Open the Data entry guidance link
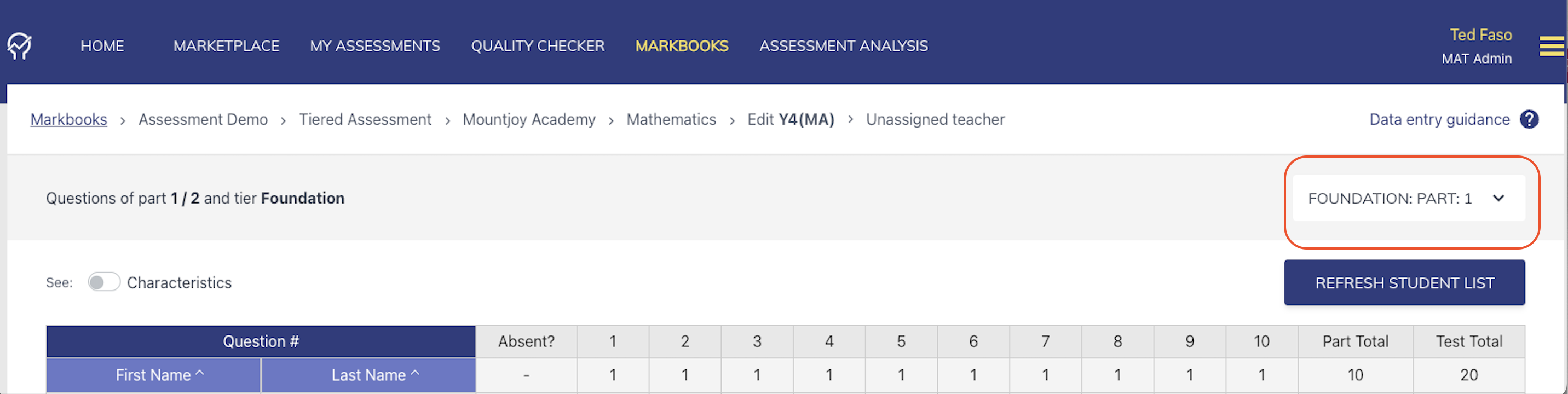This screenshot has height=394, width=1568. coord(1439,120)
